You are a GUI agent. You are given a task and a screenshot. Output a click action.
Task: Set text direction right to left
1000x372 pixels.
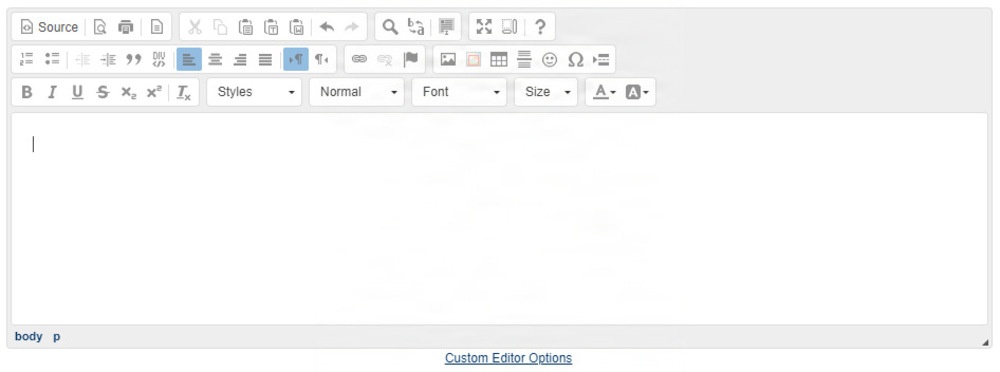321,59
